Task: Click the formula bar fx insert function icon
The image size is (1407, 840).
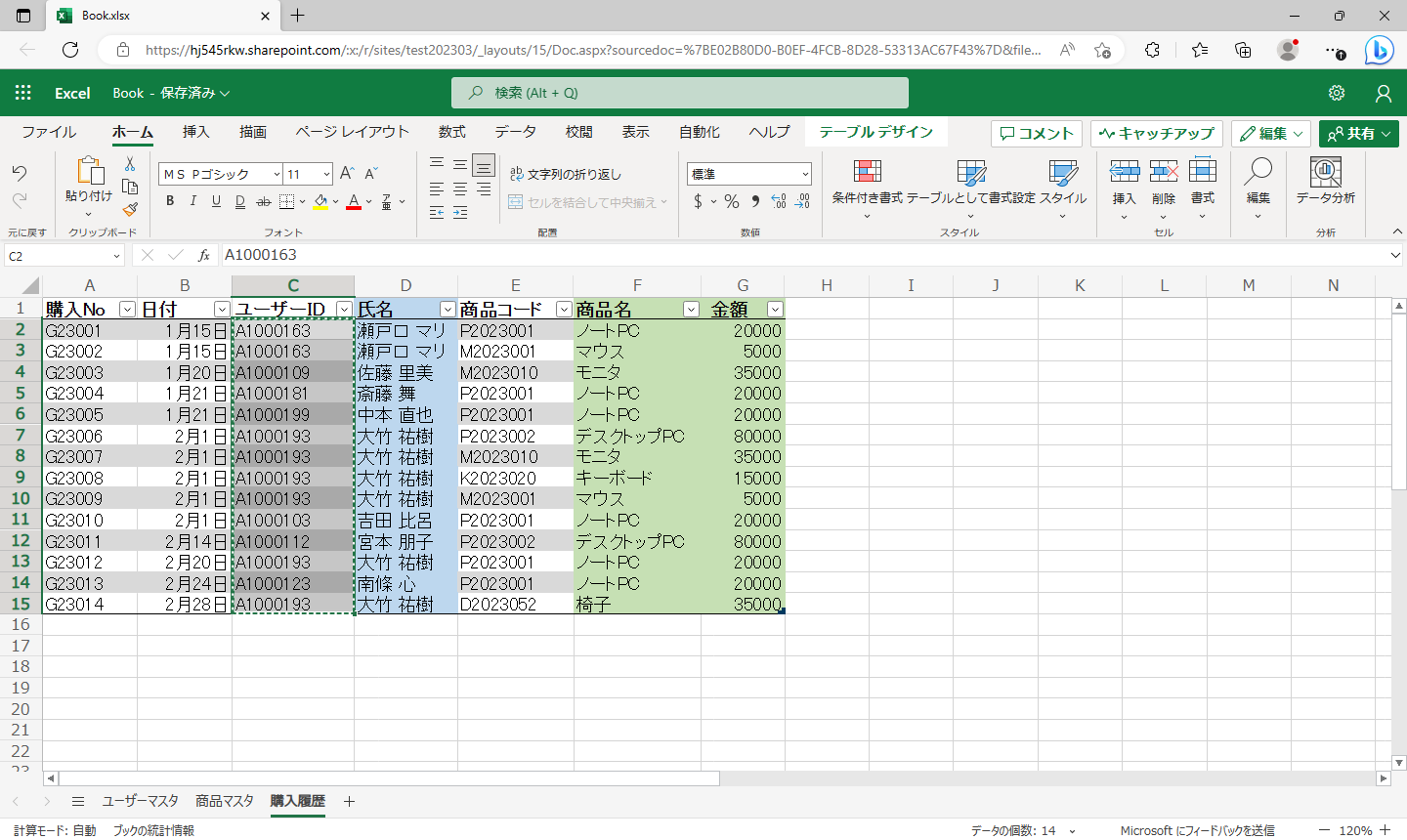Action: (x=204, y=255)
